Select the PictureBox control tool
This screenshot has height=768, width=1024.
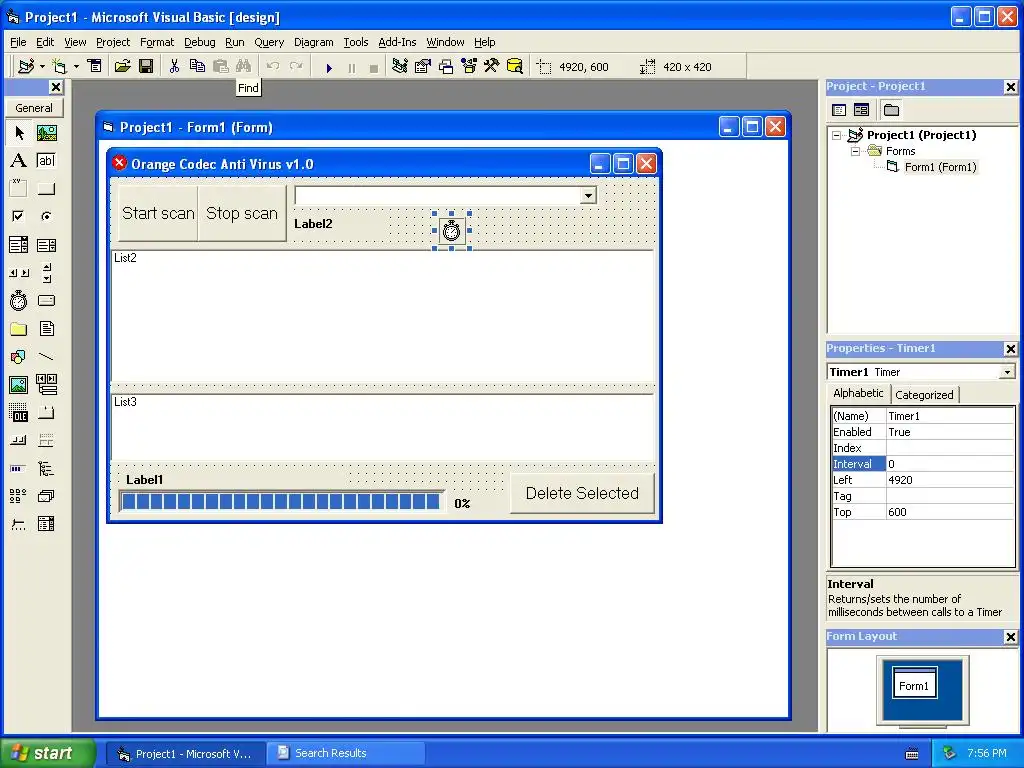46,133
